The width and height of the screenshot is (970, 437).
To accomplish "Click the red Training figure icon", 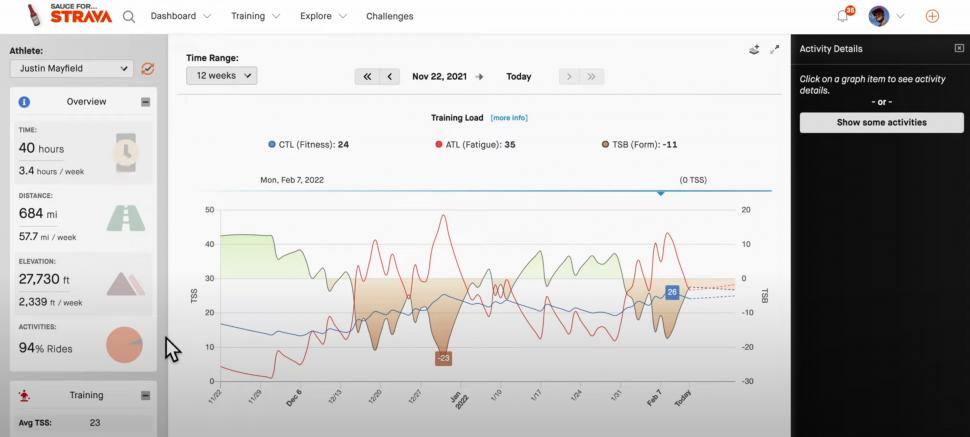I will 25,395.
